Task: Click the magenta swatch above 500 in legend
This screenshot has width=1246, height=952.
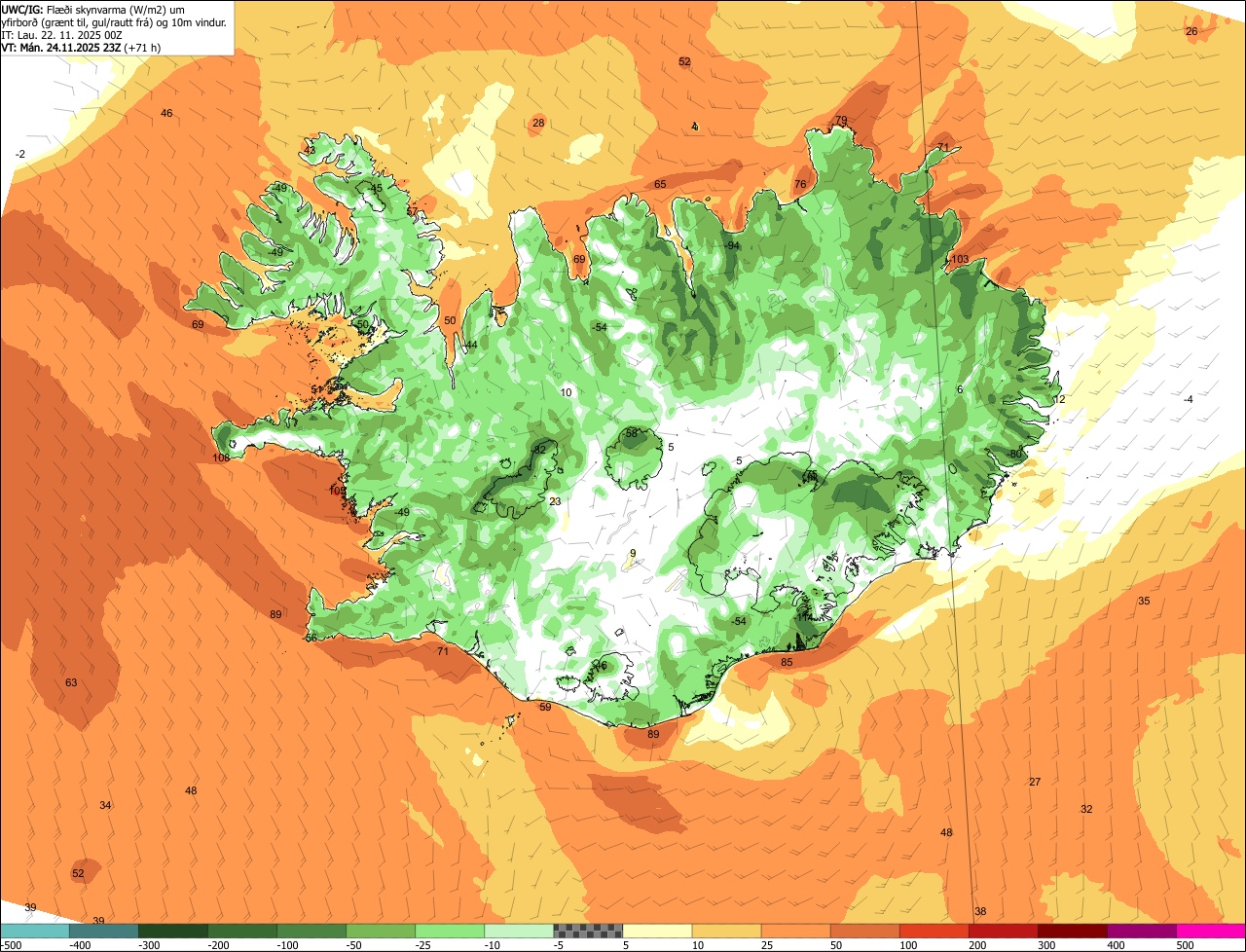Action: 1211,931
